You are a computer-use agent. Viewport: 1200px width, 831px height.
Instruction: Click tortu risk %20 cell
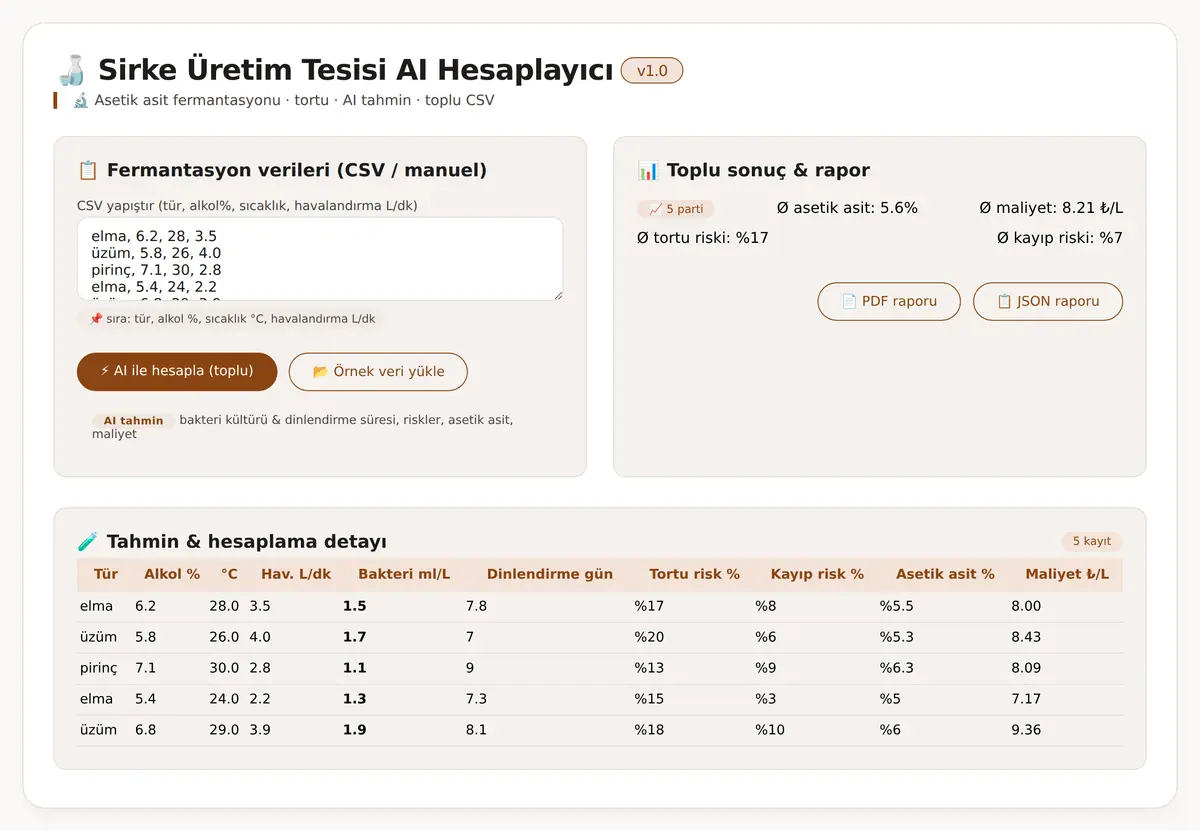[x=649, y=637]
